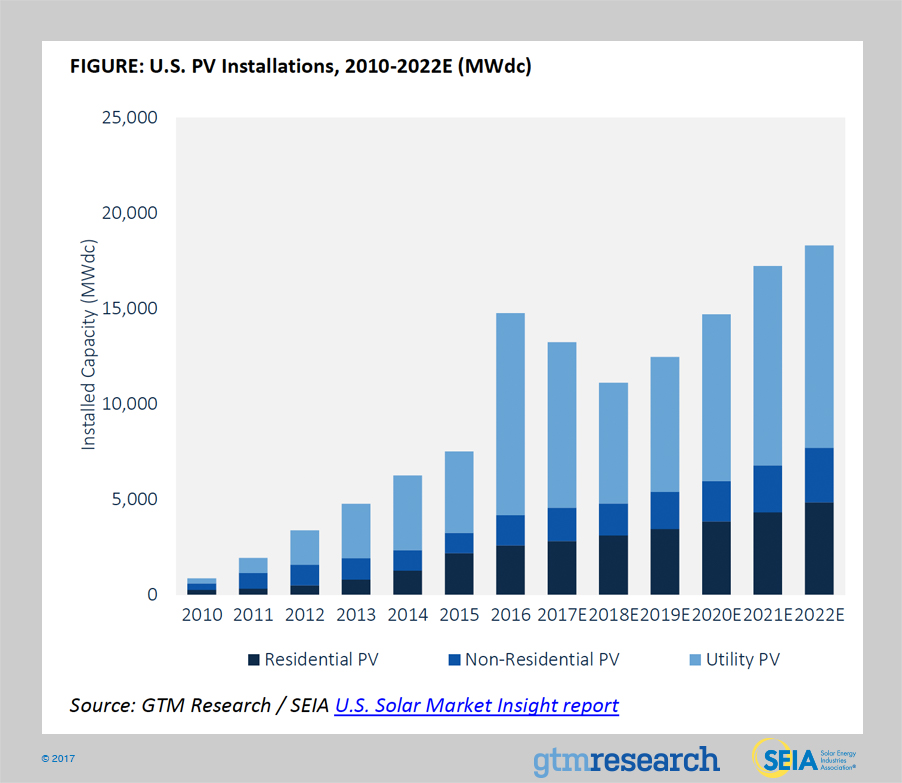Click the 15,000 y-axis value

[129, 308]
